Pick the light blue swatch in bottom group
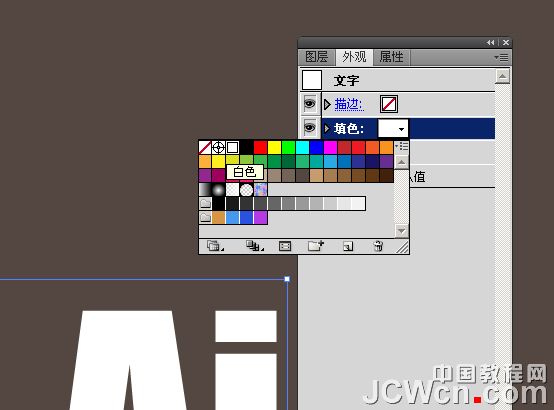The width and height of the screenshot is (554, 410). (232, 217)
